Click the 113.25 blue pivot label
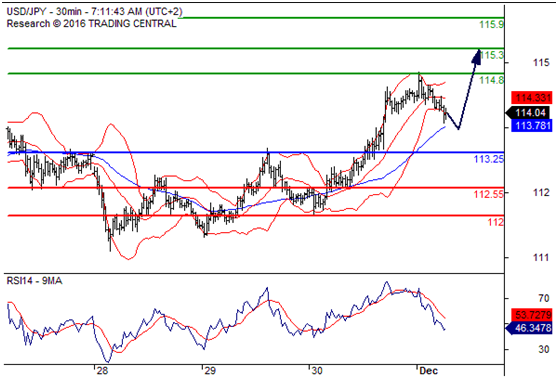558x379 pixels. click(x=489, y=159)
